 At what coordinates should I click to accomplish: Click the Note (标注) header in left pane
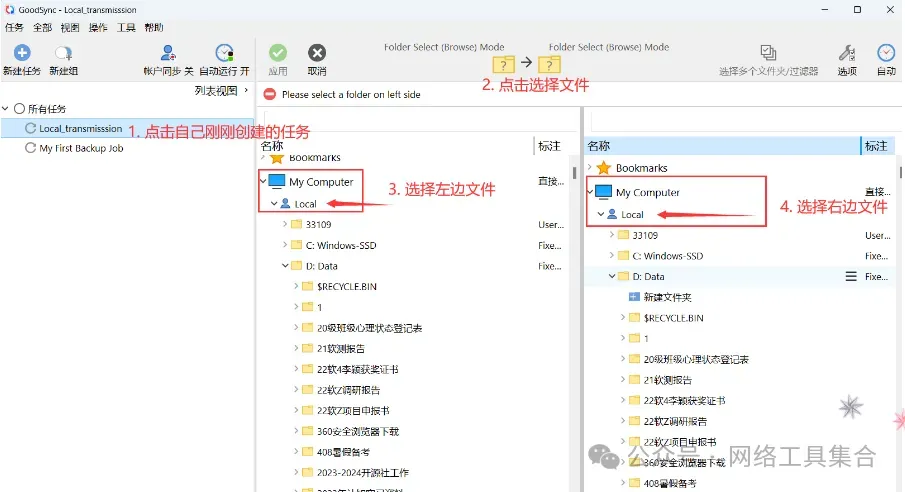coord(549,146)
